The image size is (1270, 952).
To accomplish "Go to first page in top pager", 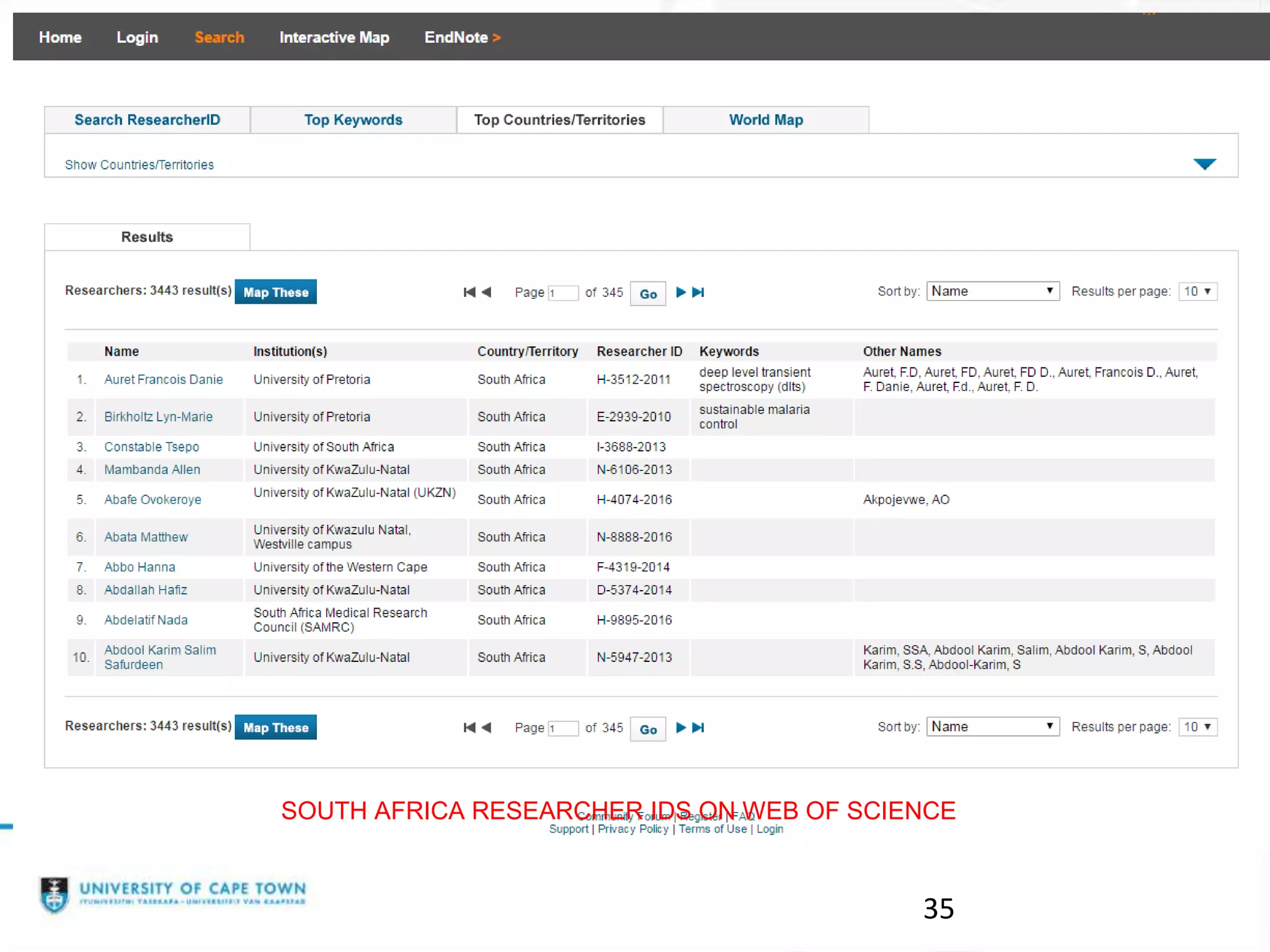I will [x=469, y=292].
